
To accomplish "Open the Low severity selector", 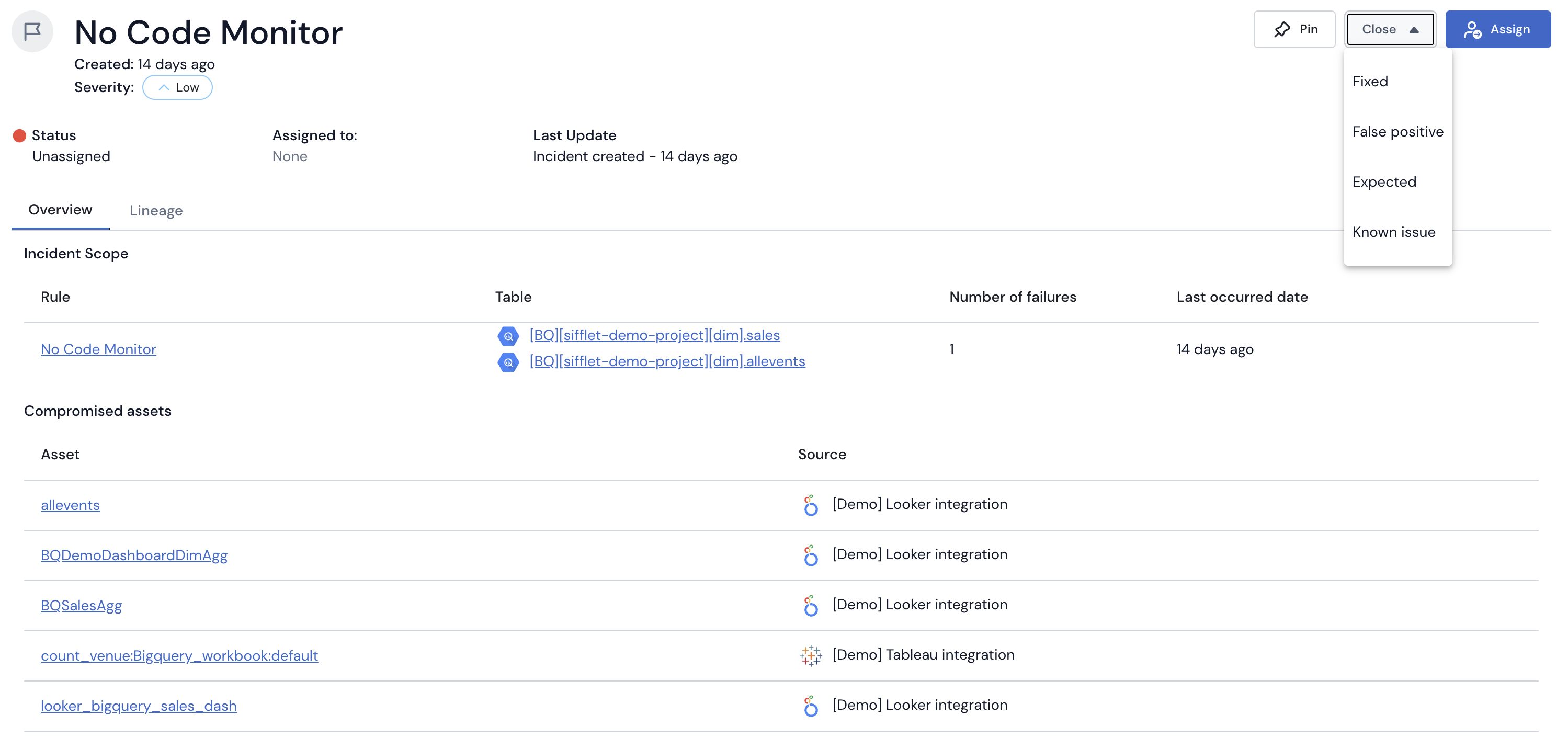I will (x=177, y=87).
